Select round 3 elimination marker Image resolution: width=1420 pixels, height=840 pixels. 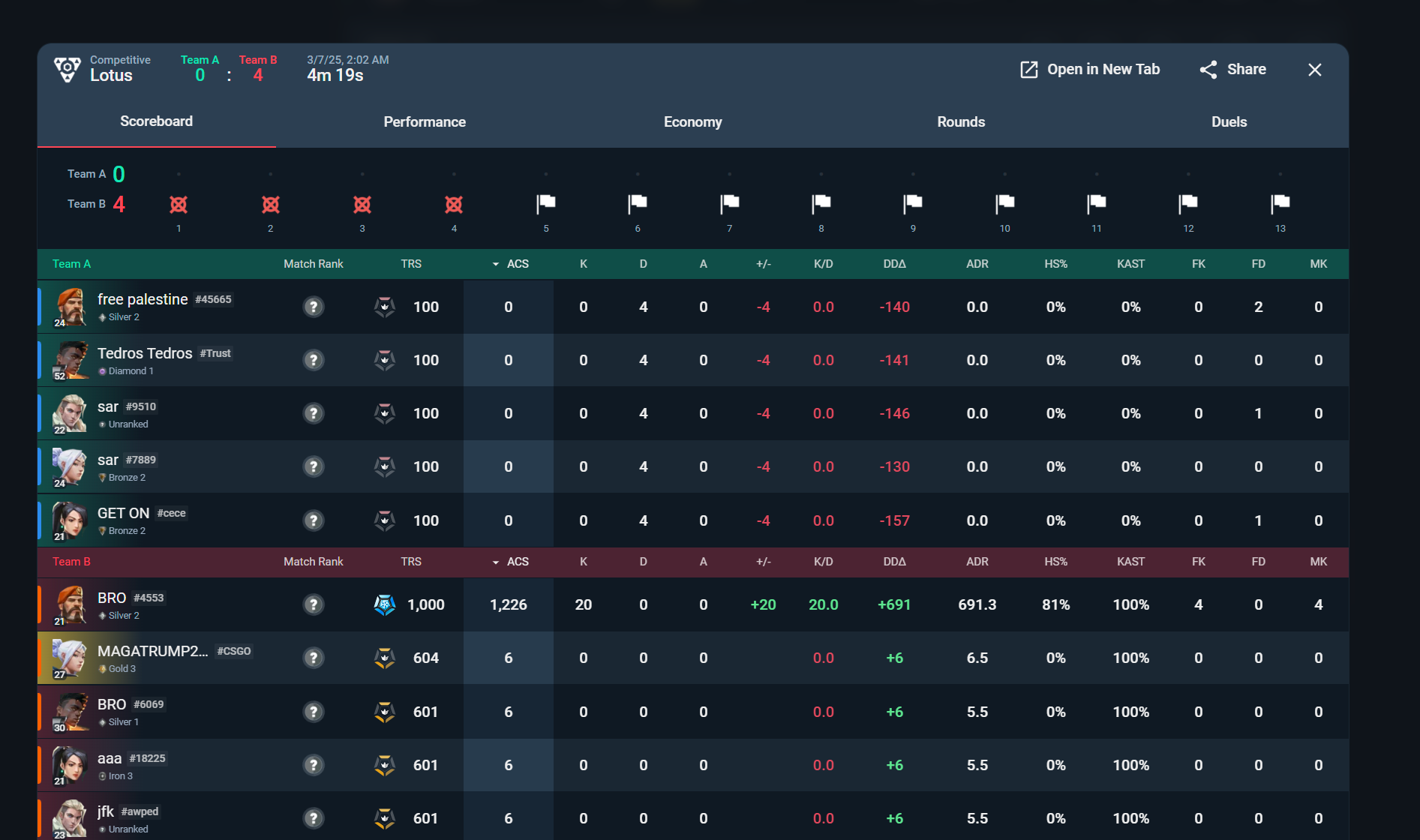coord(362,204)
